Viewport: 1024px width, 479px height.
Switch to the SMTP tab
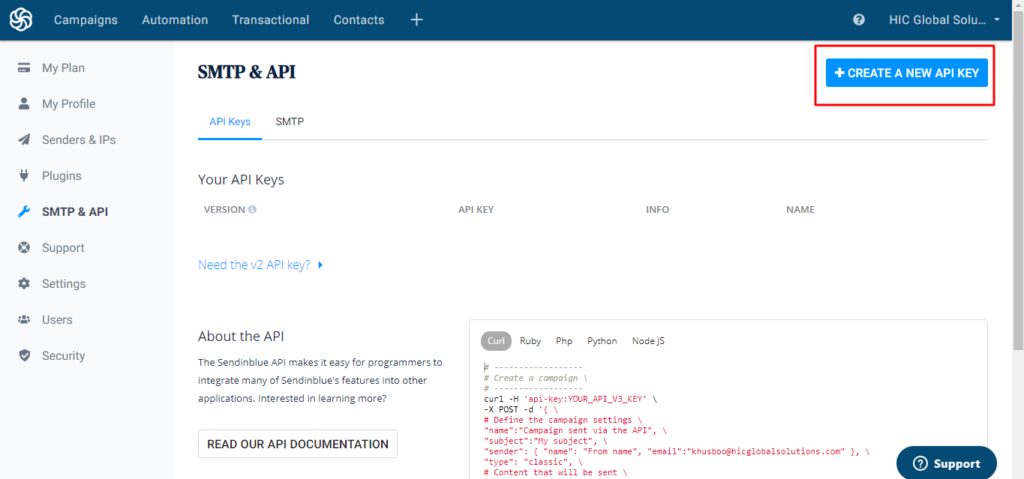[x=290, y=122]
